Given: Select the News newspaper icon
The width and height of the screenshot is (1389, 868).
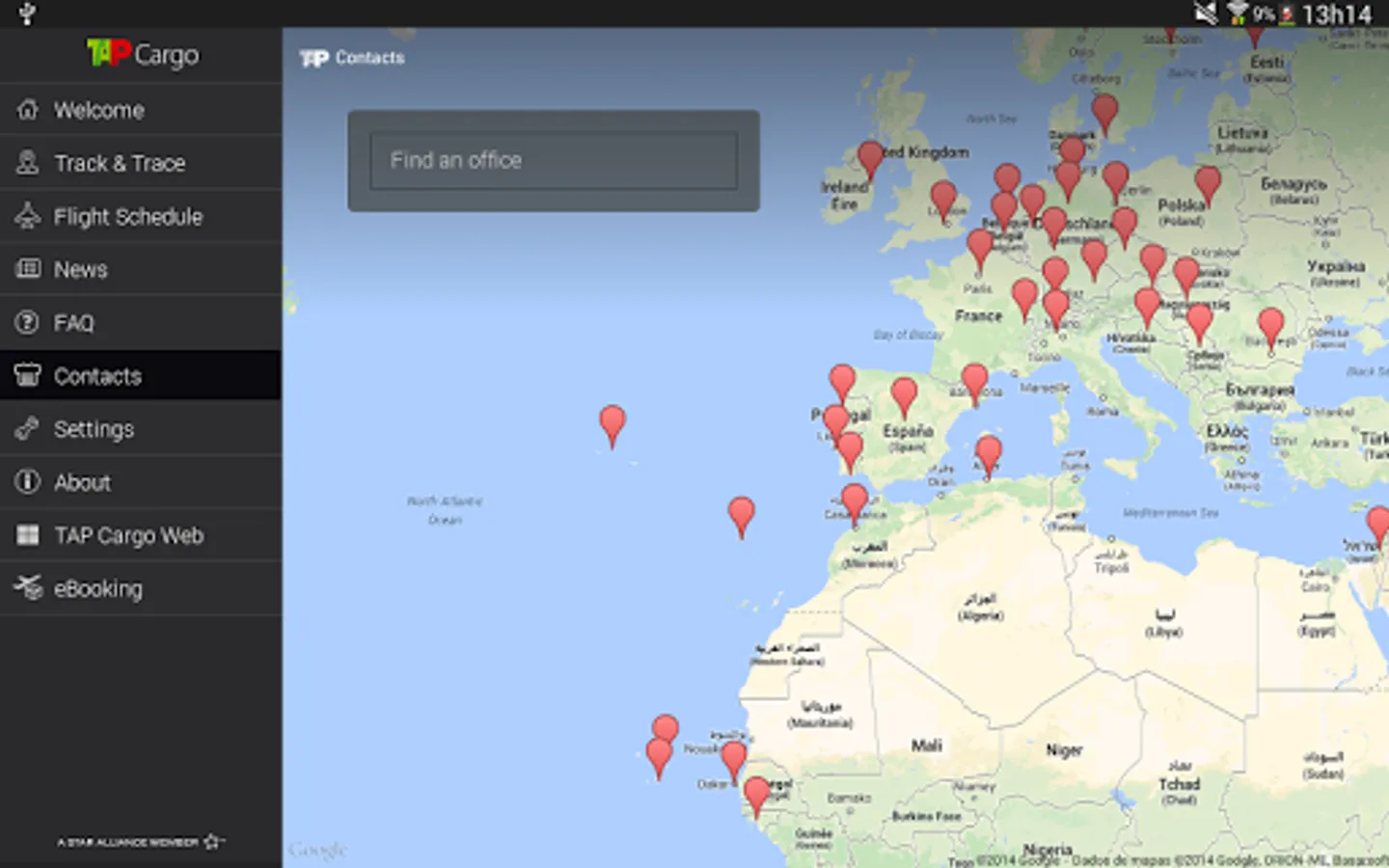Looking at the screenshot, I should (x=28, y=269).
